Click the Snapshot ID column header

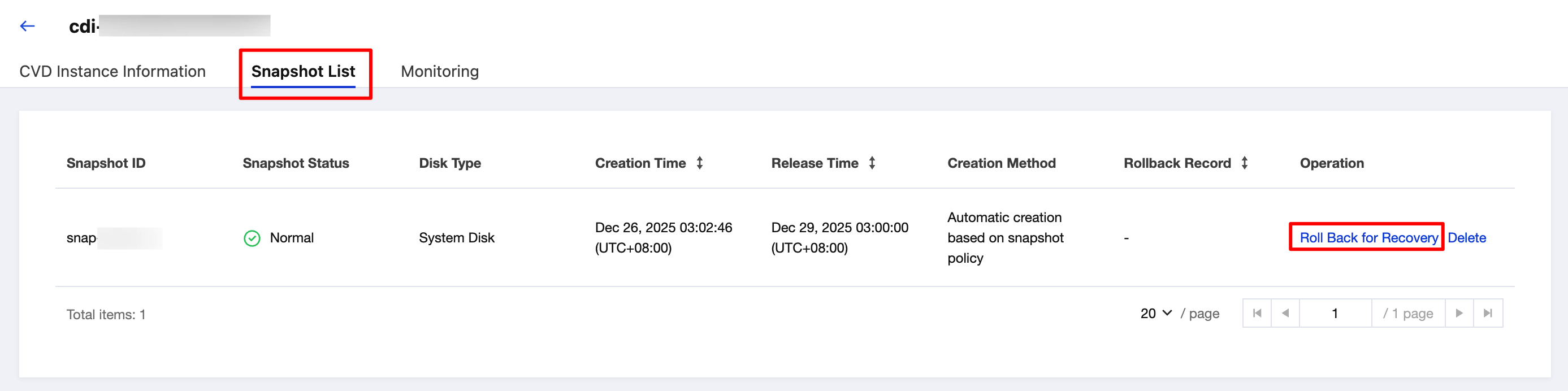[106, 163]
